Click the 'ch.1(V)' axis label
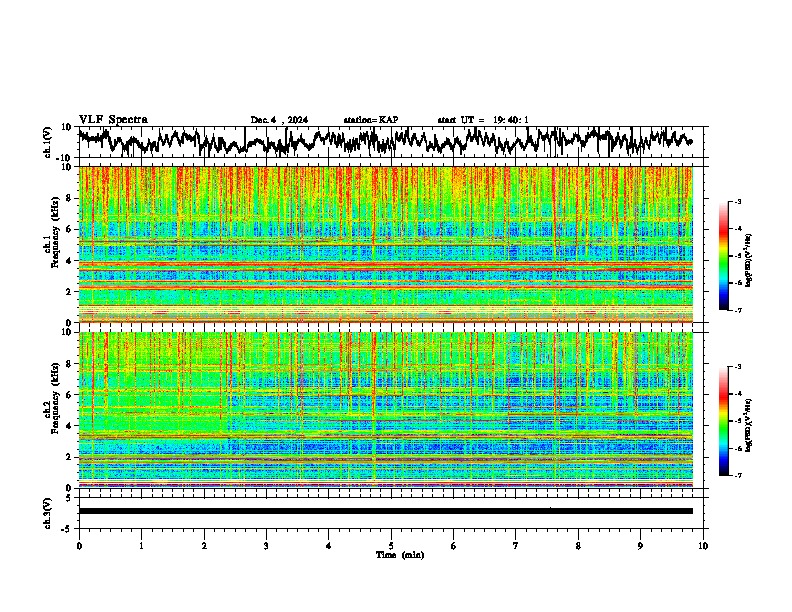The width and height of the screenshot is (792, 612). (x=48, y=142)
